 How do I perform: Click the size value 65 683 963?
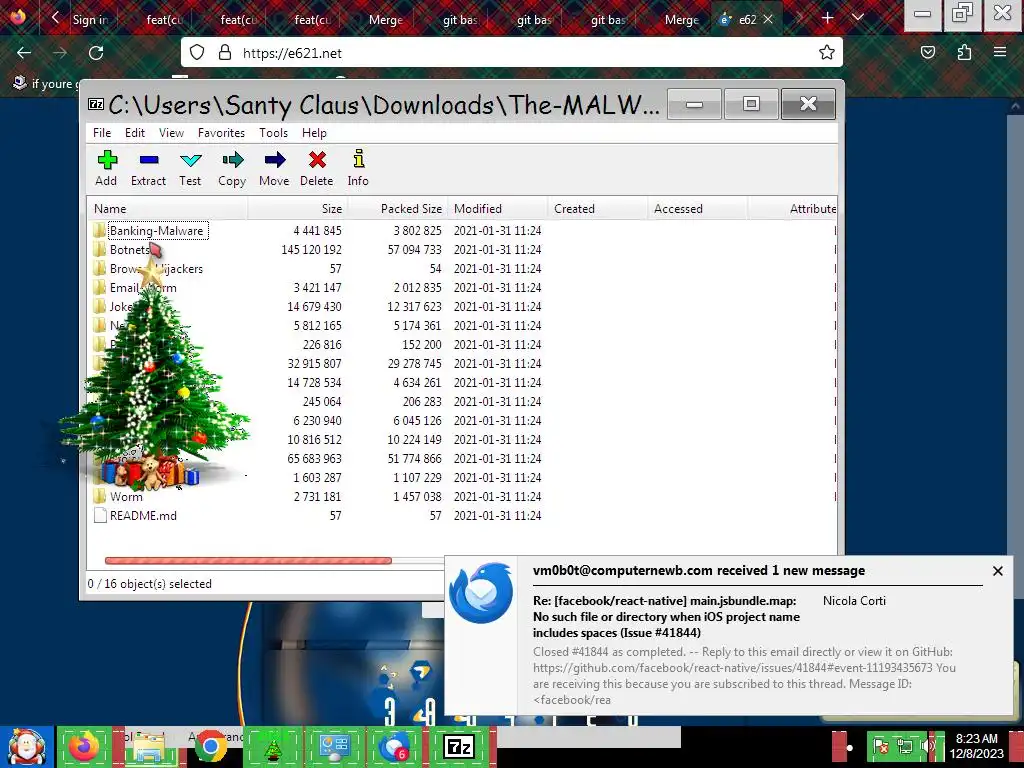tap(314, 458)
